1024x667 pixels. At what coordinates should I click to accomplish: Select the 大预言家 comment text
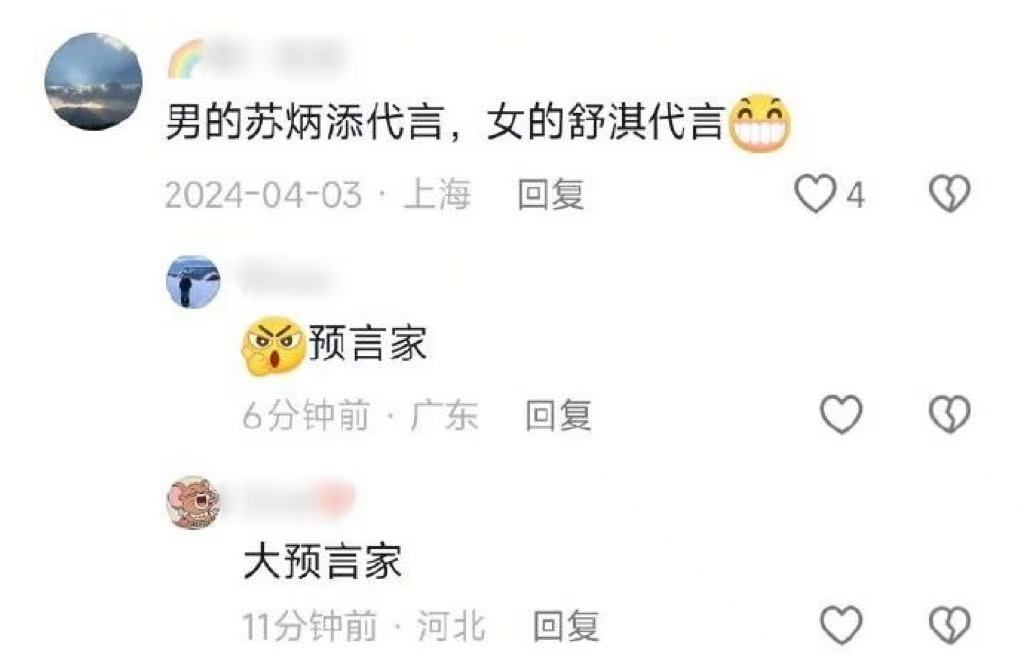tap(322, 561)
